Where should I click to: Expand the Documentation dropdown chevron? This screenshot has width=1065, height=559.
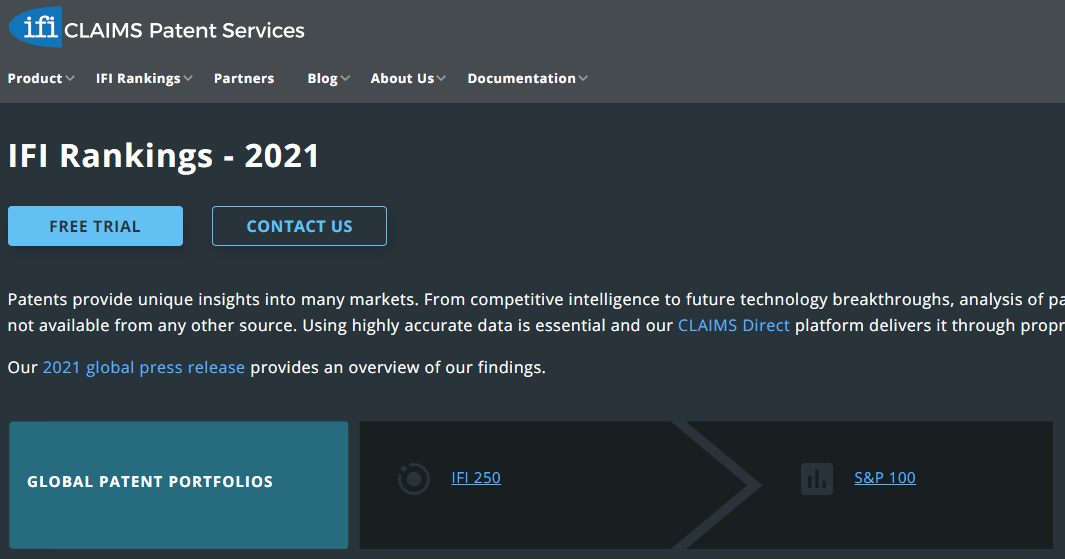click(583, 79)
